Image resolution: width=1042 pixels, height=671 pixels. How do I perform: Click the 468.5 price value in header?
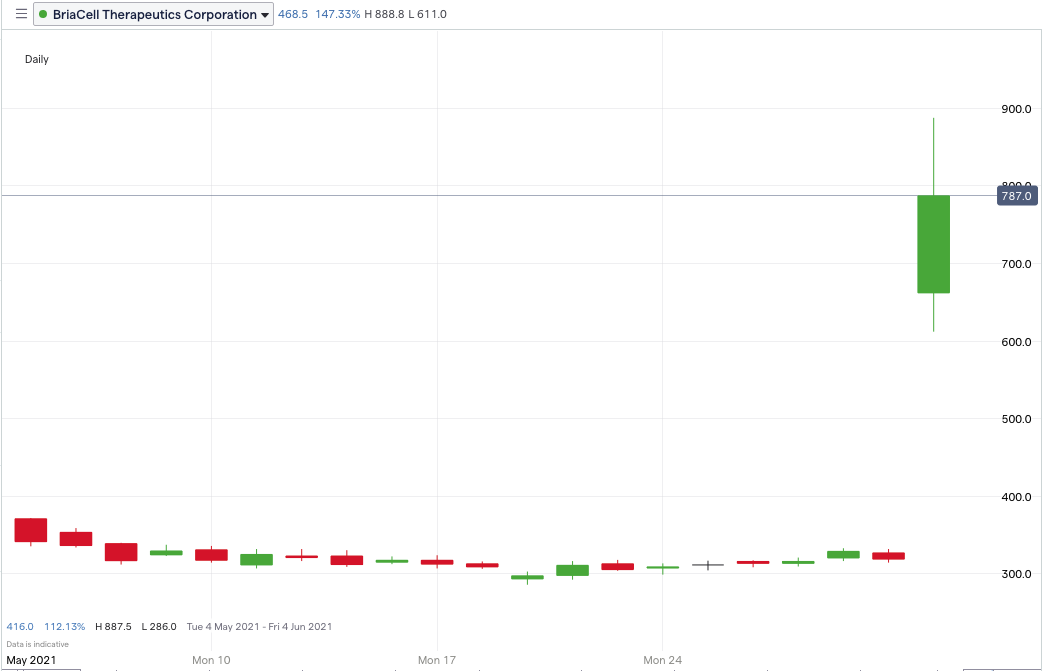click(x=293, y=14)
